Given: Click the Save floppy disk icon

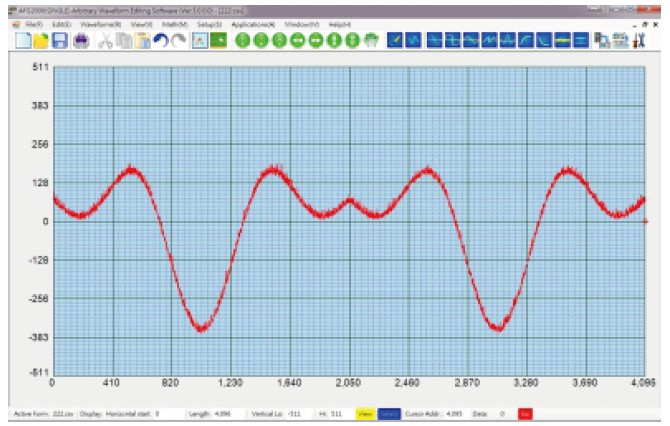Looking at the screenshot, I should [60, 41].
